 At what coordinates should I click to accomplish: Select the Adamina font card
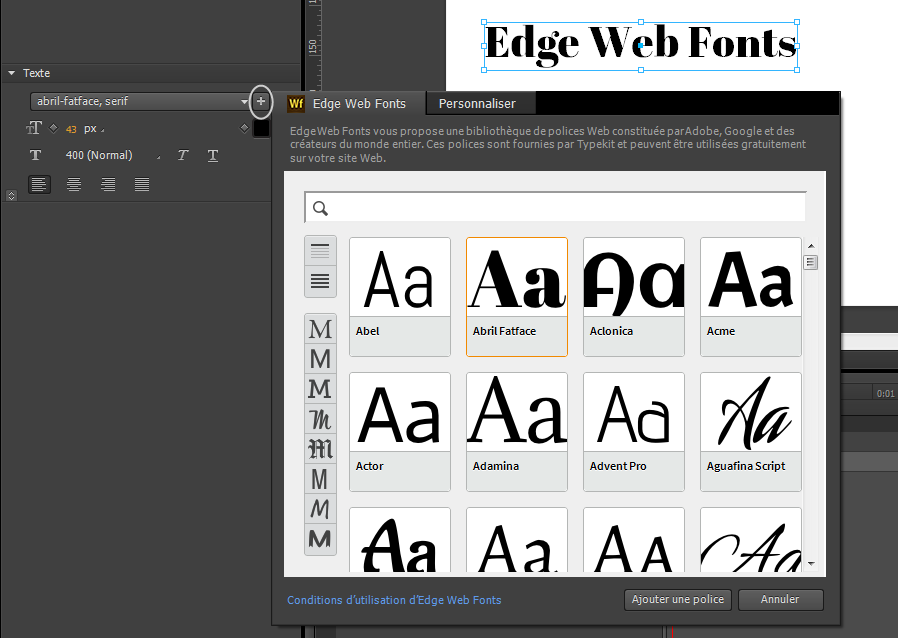[517, 432]
